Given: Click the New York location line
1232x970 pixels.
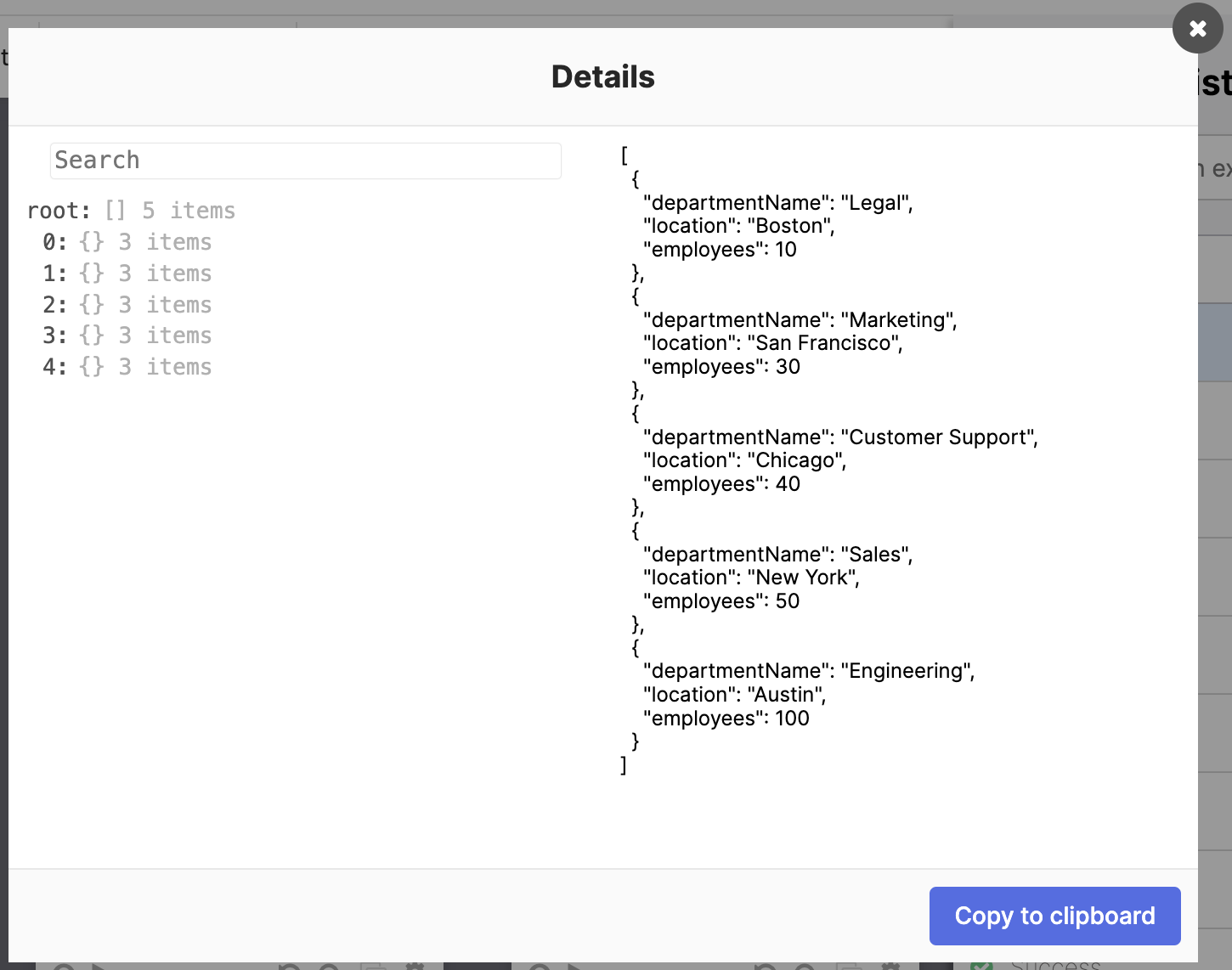Looking at the screenshot, I should (x=751, y=578).
